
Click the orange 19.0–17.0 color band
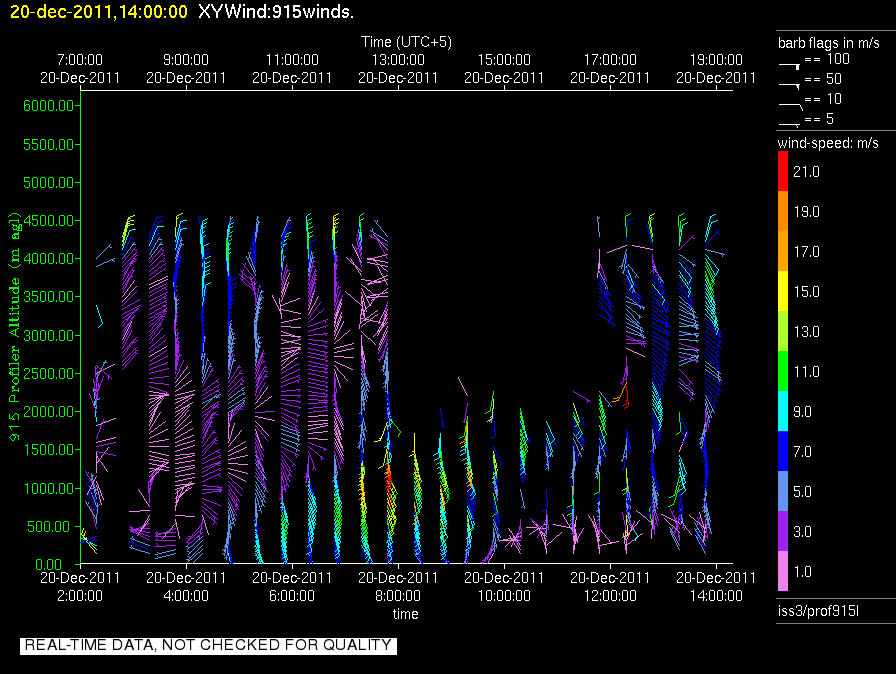click(x=782, y=231)
